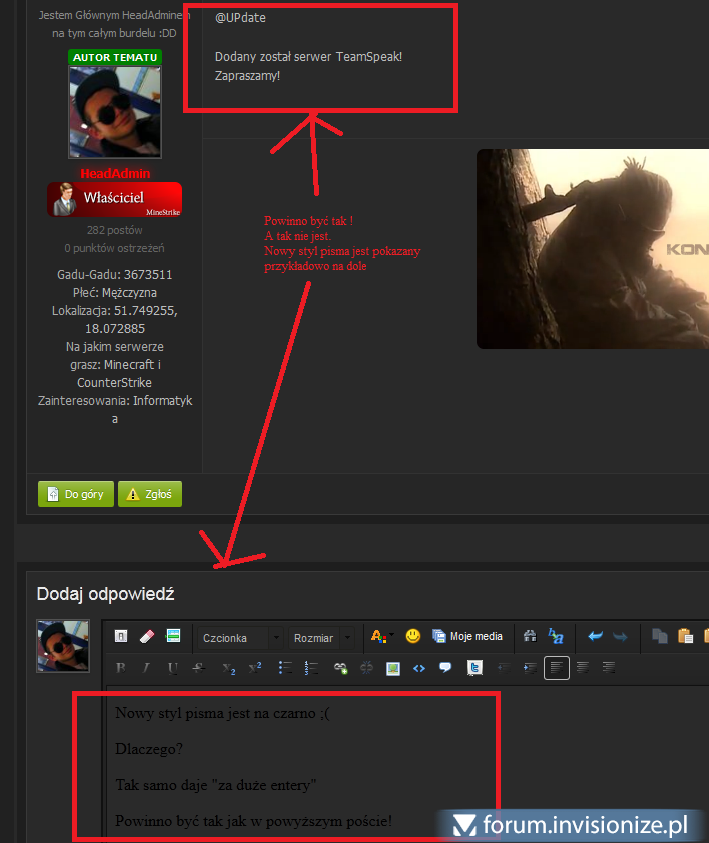Toggle underline formatting
Viewport: 709px width, 843px height.
(173, 668)
